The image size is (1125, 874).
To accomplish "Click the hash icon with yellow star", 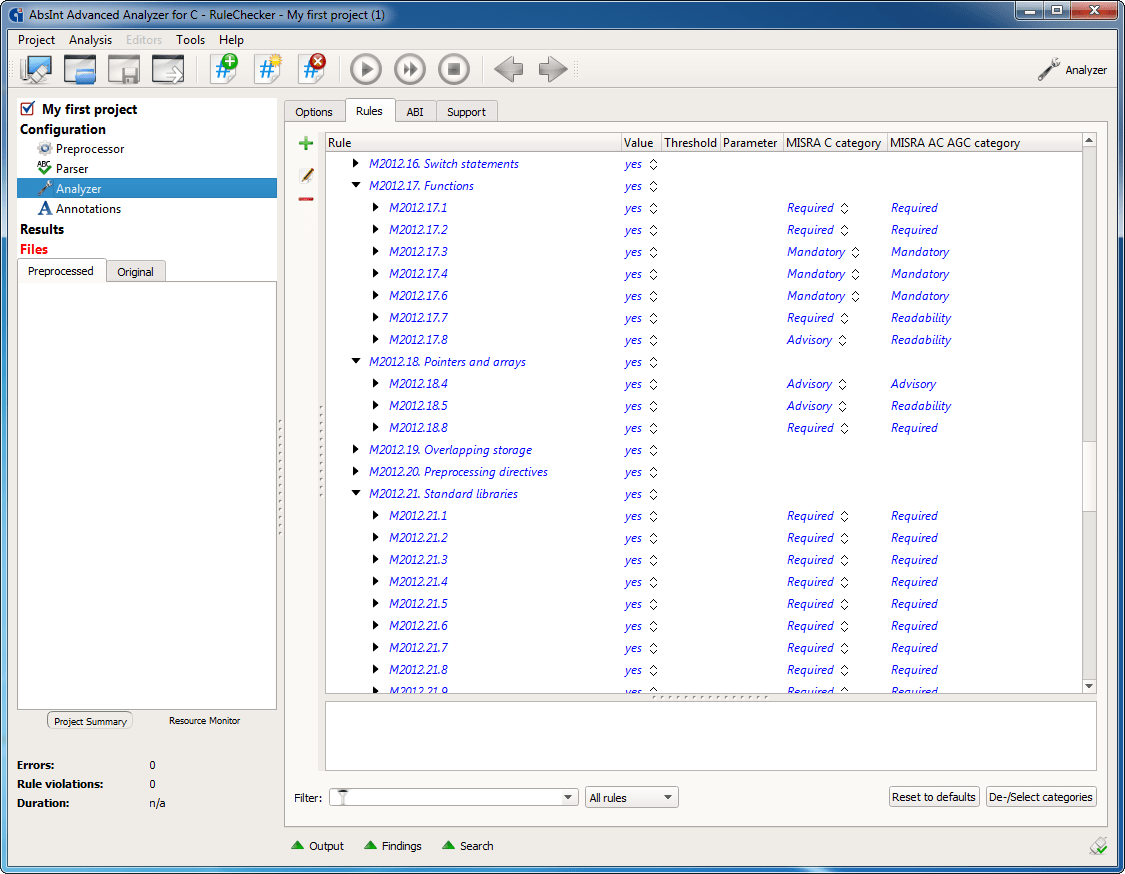I will [x=268, y=70].
